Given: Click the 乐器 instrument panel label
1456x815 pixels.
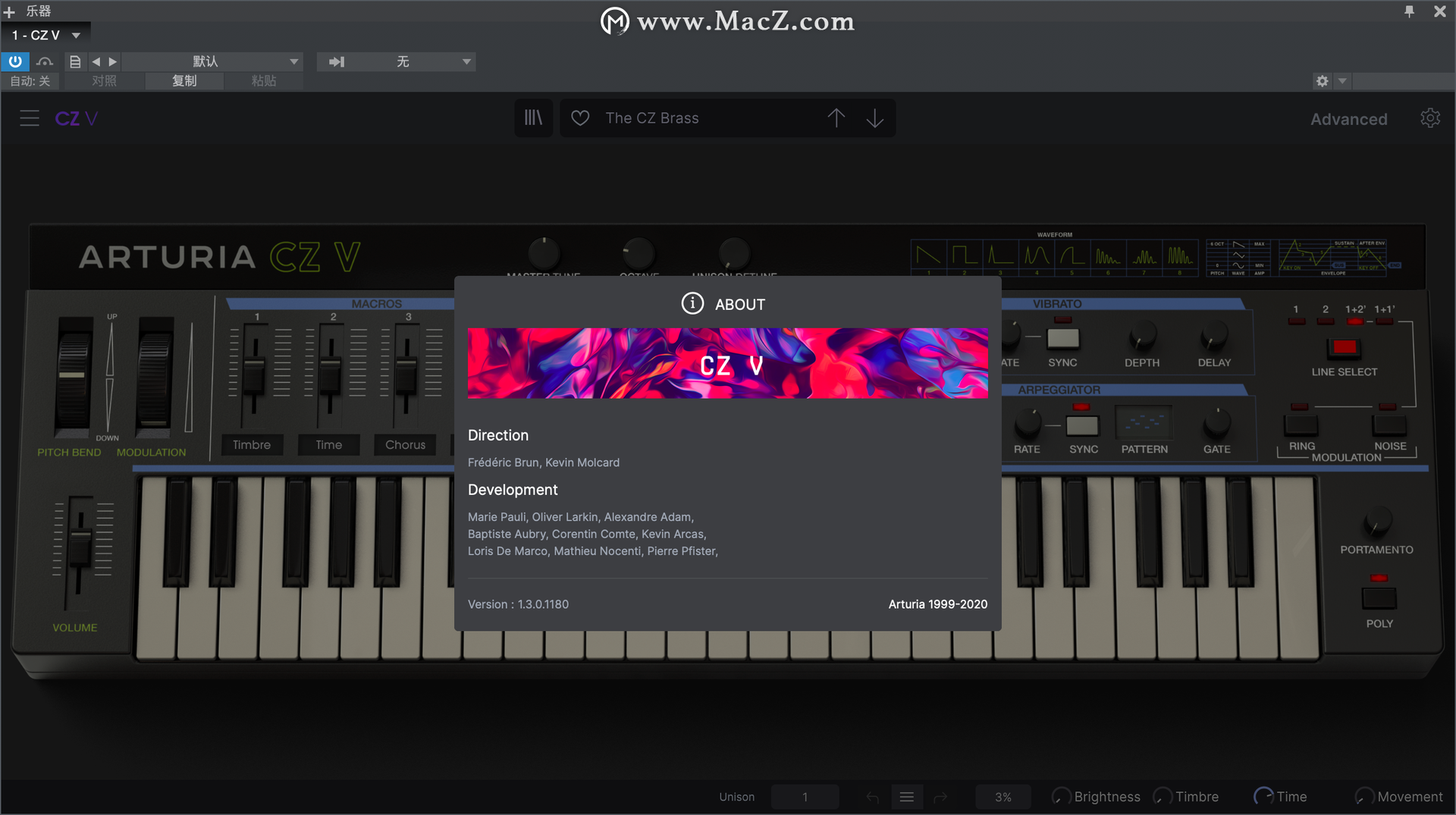Looking at the screenshot, I should 39,11.
